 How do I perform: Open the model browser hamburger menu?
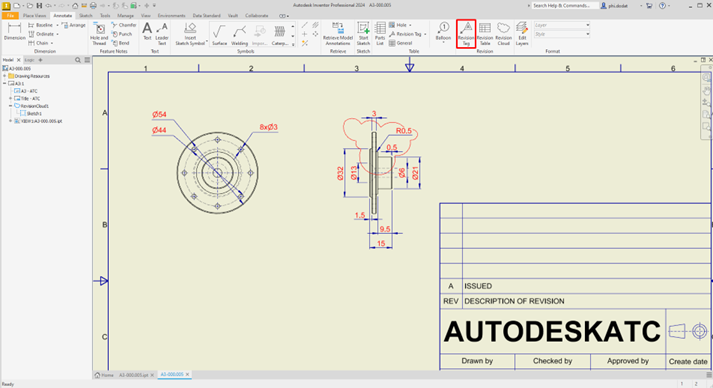coord(87,60)
